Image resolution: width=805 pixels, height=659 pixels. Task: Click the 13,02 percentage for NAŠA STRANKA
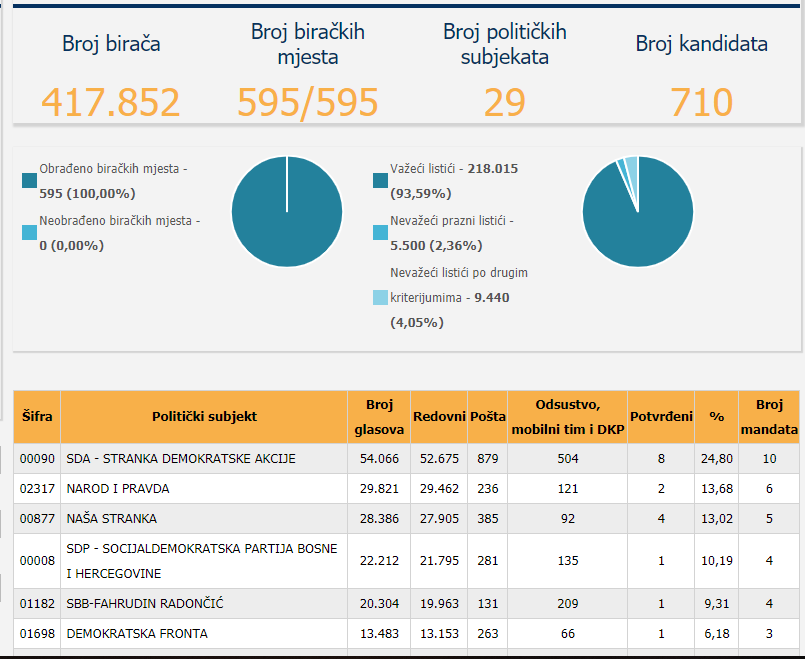pos(717,519)
